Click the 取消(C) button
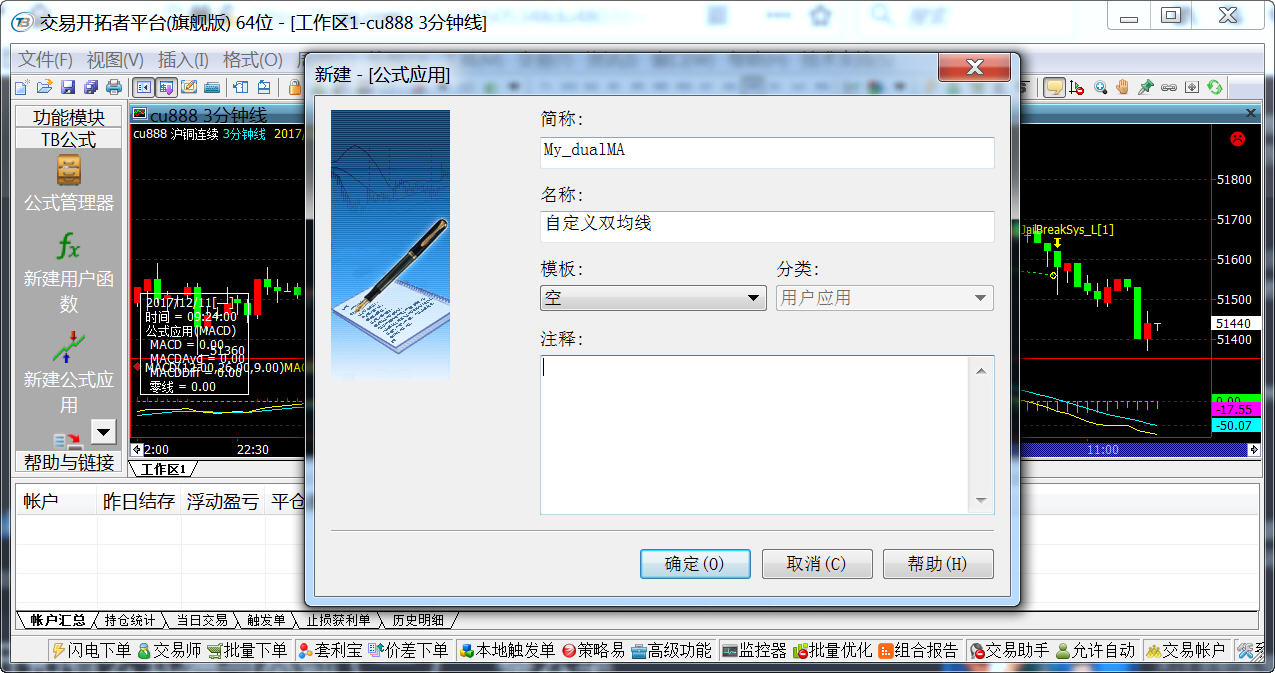This screenshot has width=1275, height=673. pos(817,564)
